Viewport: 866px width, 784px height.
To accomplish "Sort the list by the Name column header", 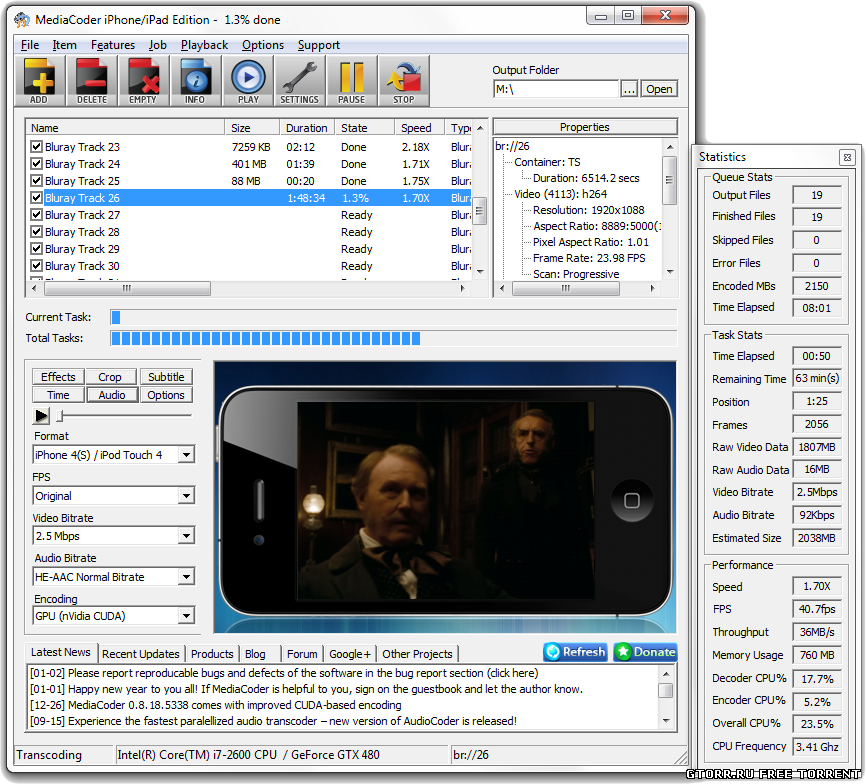I will [x=125, y=128].
